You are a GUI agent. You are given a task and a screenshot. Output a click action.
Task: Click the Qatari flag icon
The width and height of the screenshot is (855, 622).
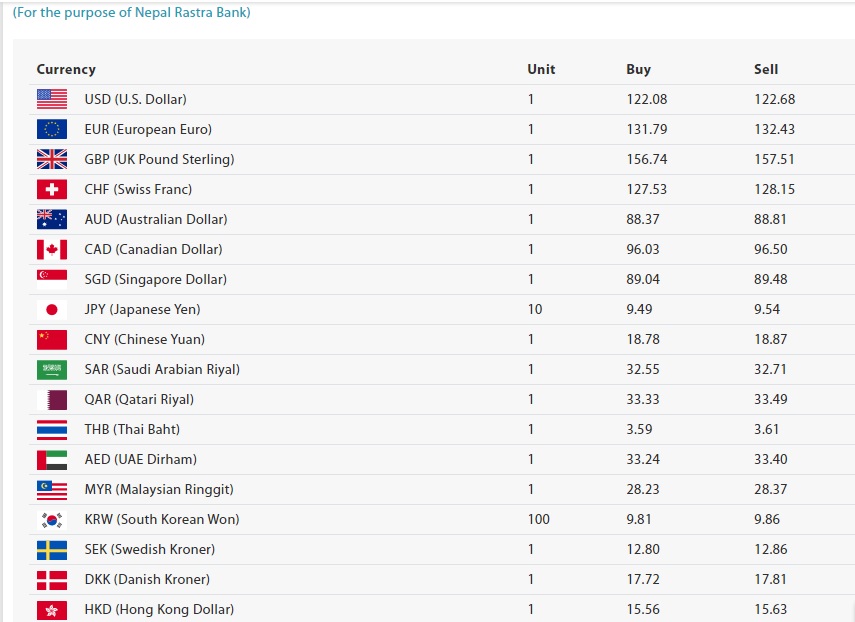52,399
